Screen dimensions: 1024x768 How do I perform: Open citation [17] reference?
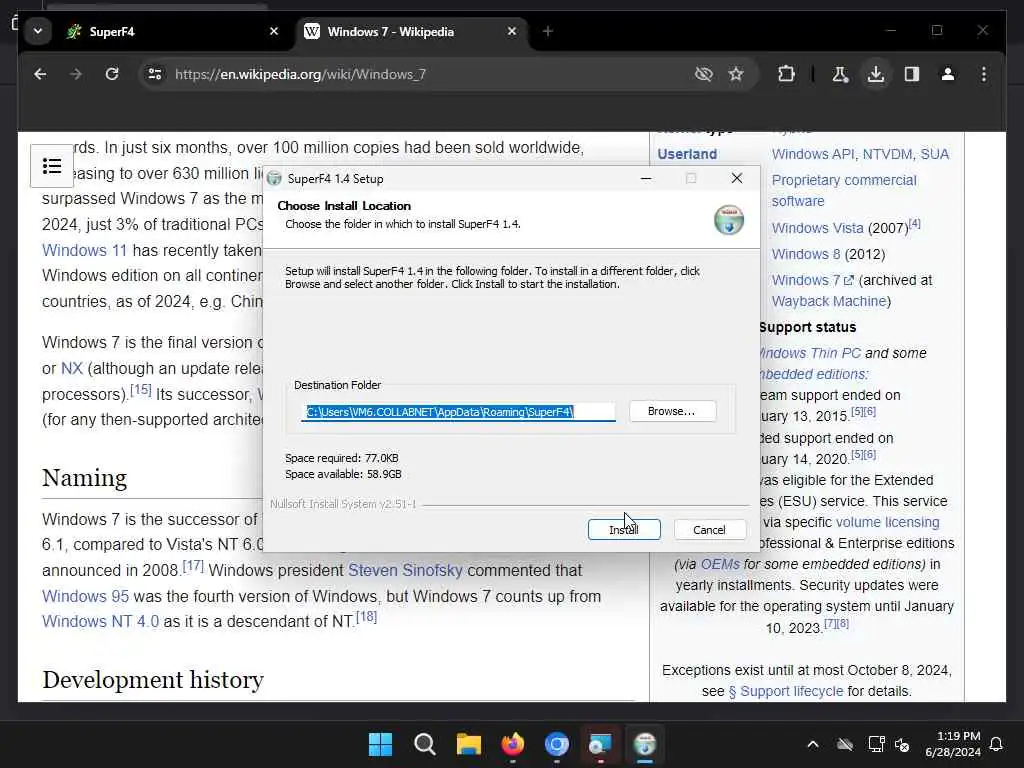pos(193,565)
